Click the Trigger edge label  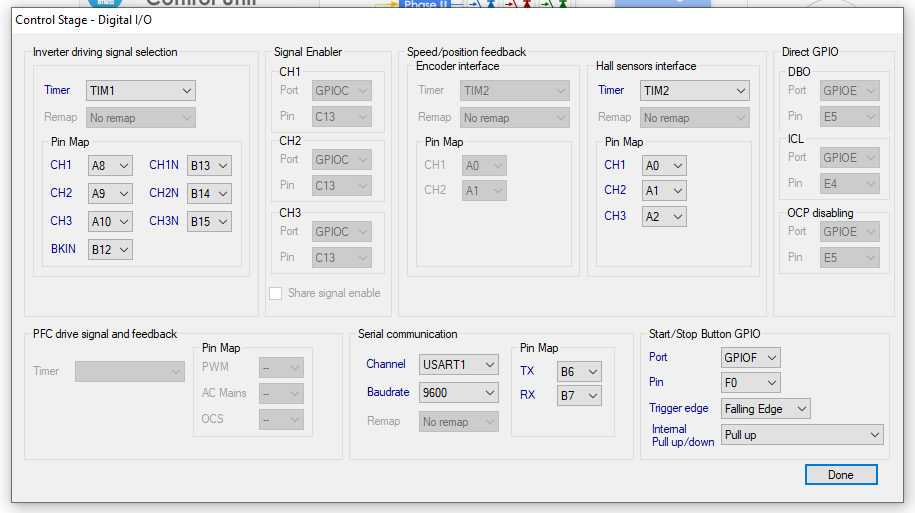679,408
